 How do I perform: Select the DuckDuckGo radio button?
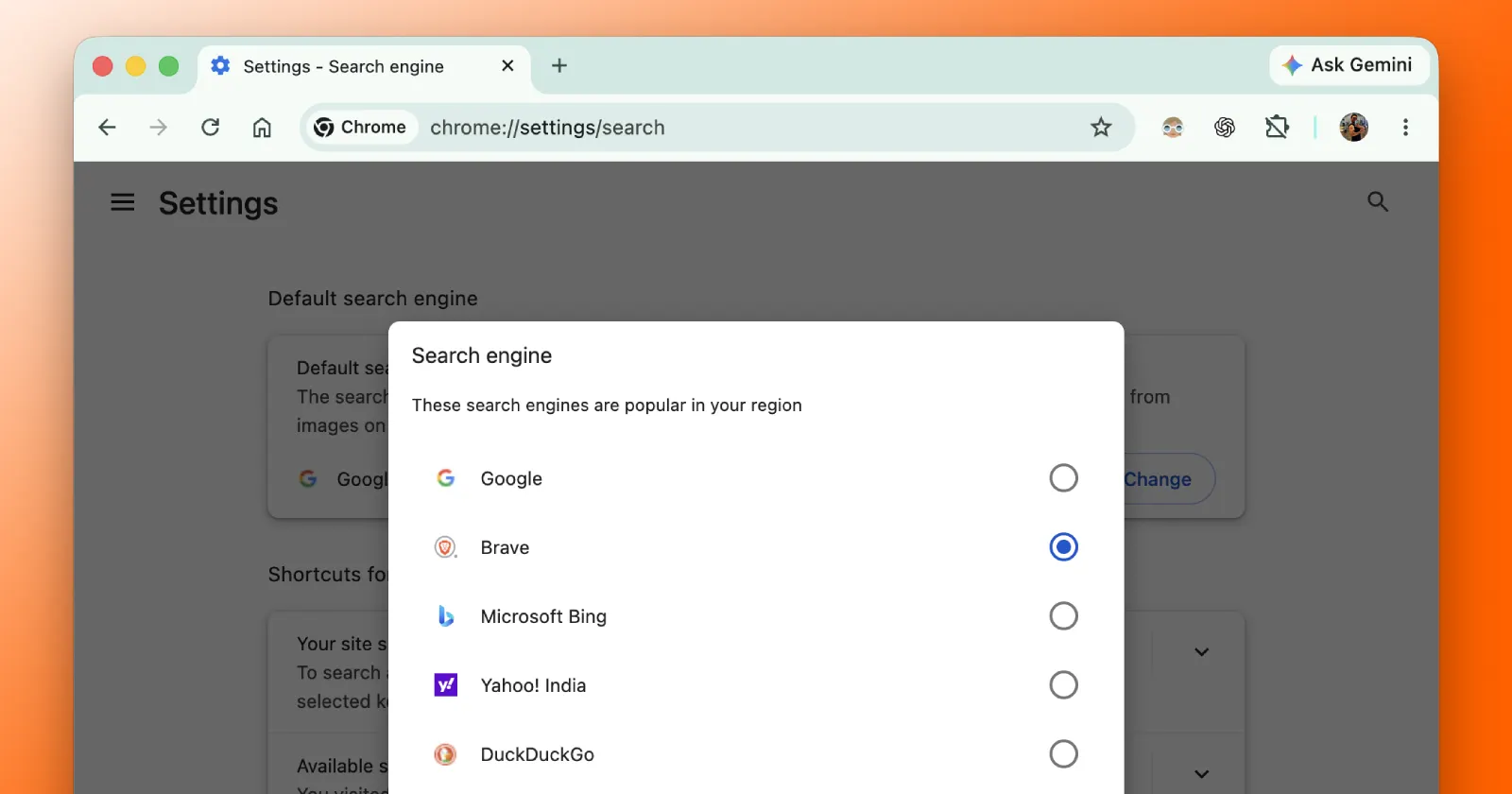pos(1064,754)
